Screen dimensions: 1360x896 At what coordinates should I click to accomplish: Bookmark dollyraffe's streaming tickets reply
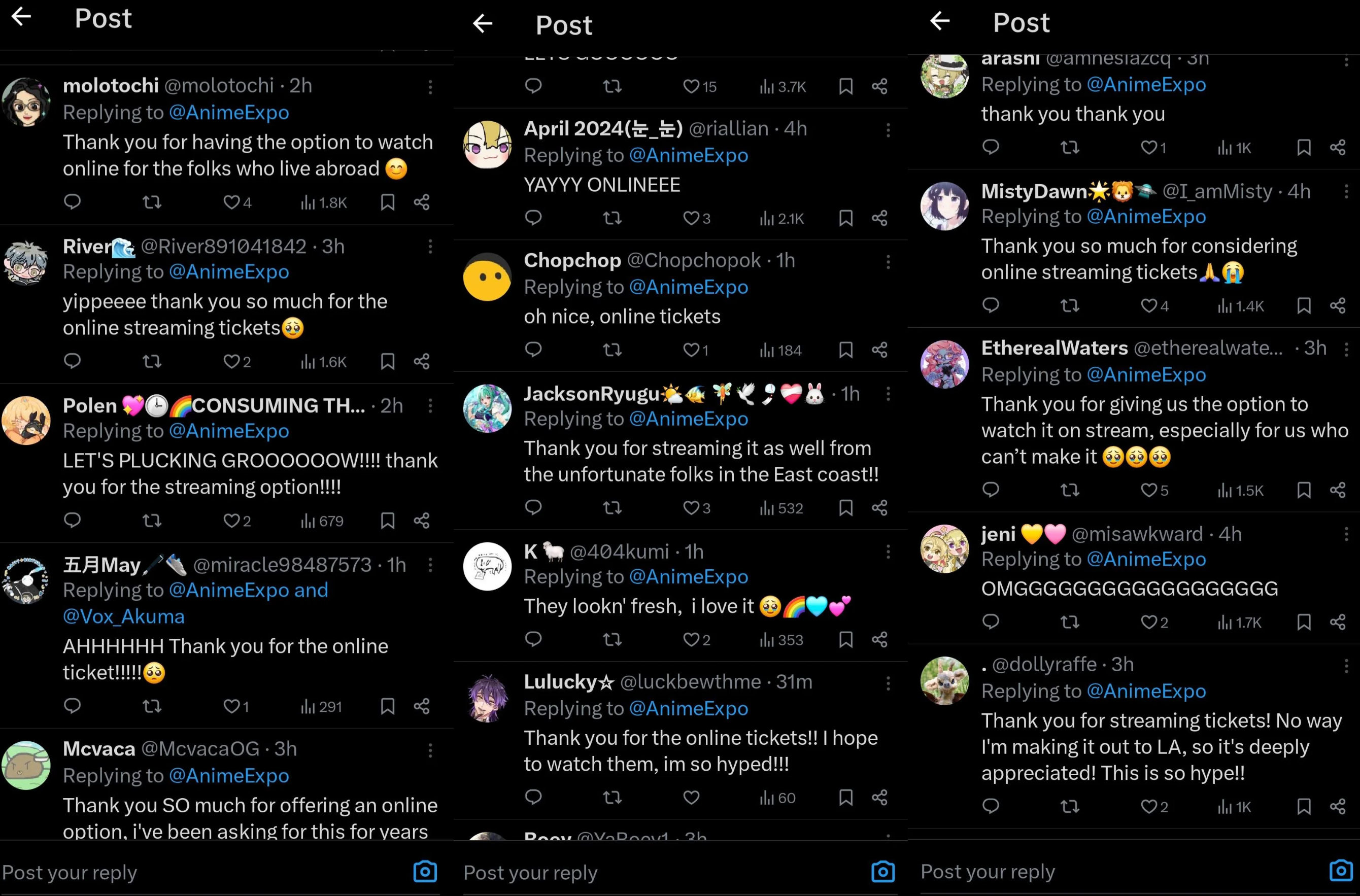point(1304,806)
